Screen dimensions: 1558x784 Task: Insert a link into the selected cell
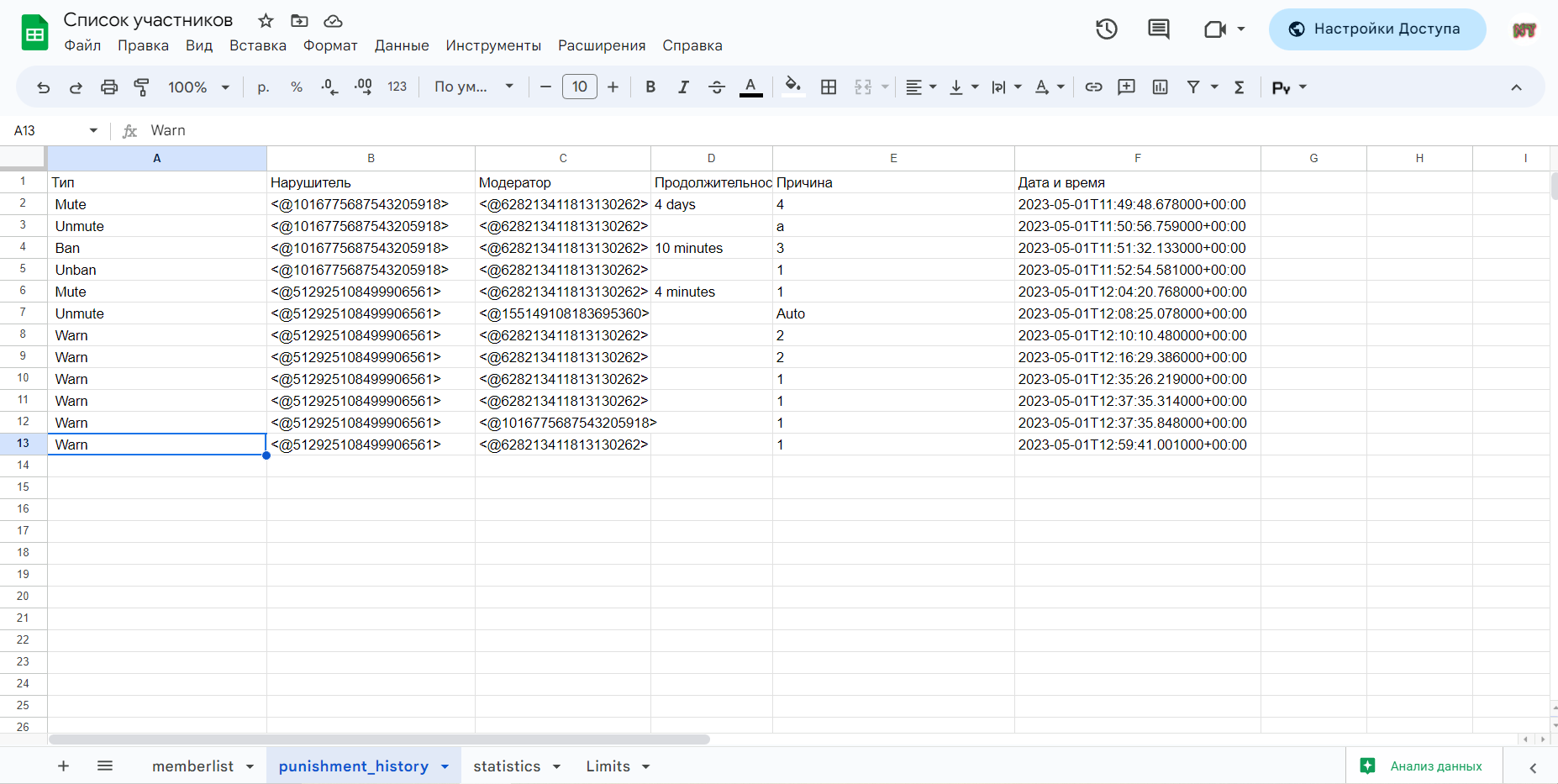(1093, 87)
